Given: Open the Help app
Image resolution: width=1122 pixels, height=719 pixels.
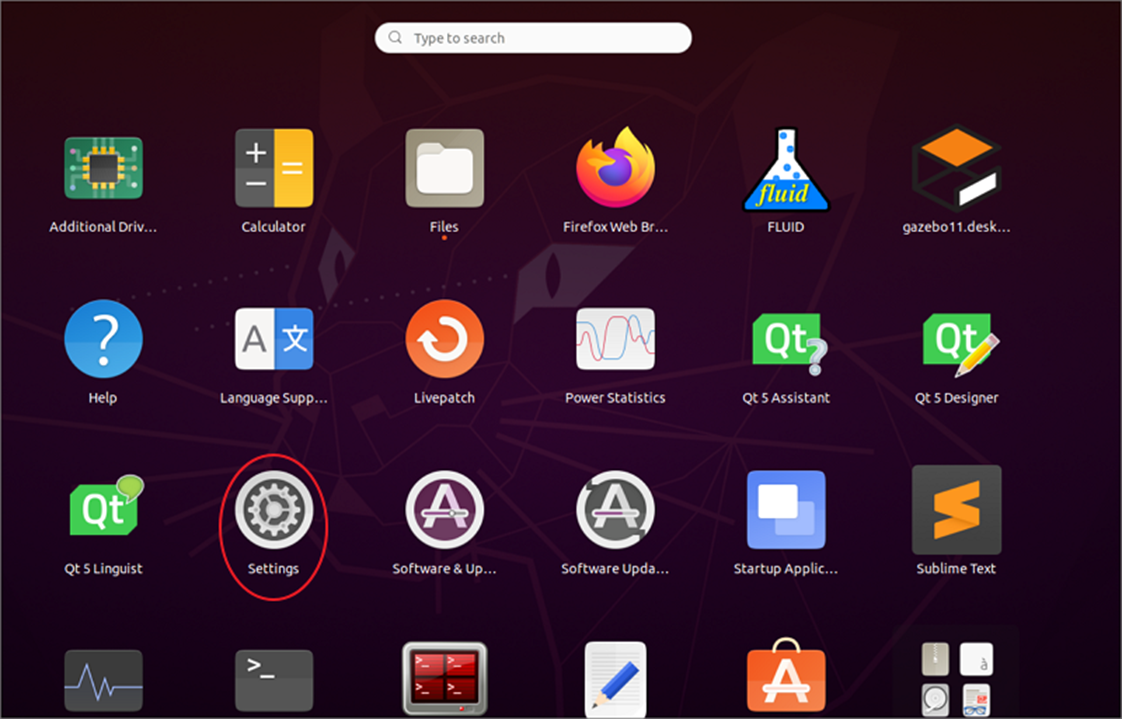Looking at the screenshot, I should [103, 339].
